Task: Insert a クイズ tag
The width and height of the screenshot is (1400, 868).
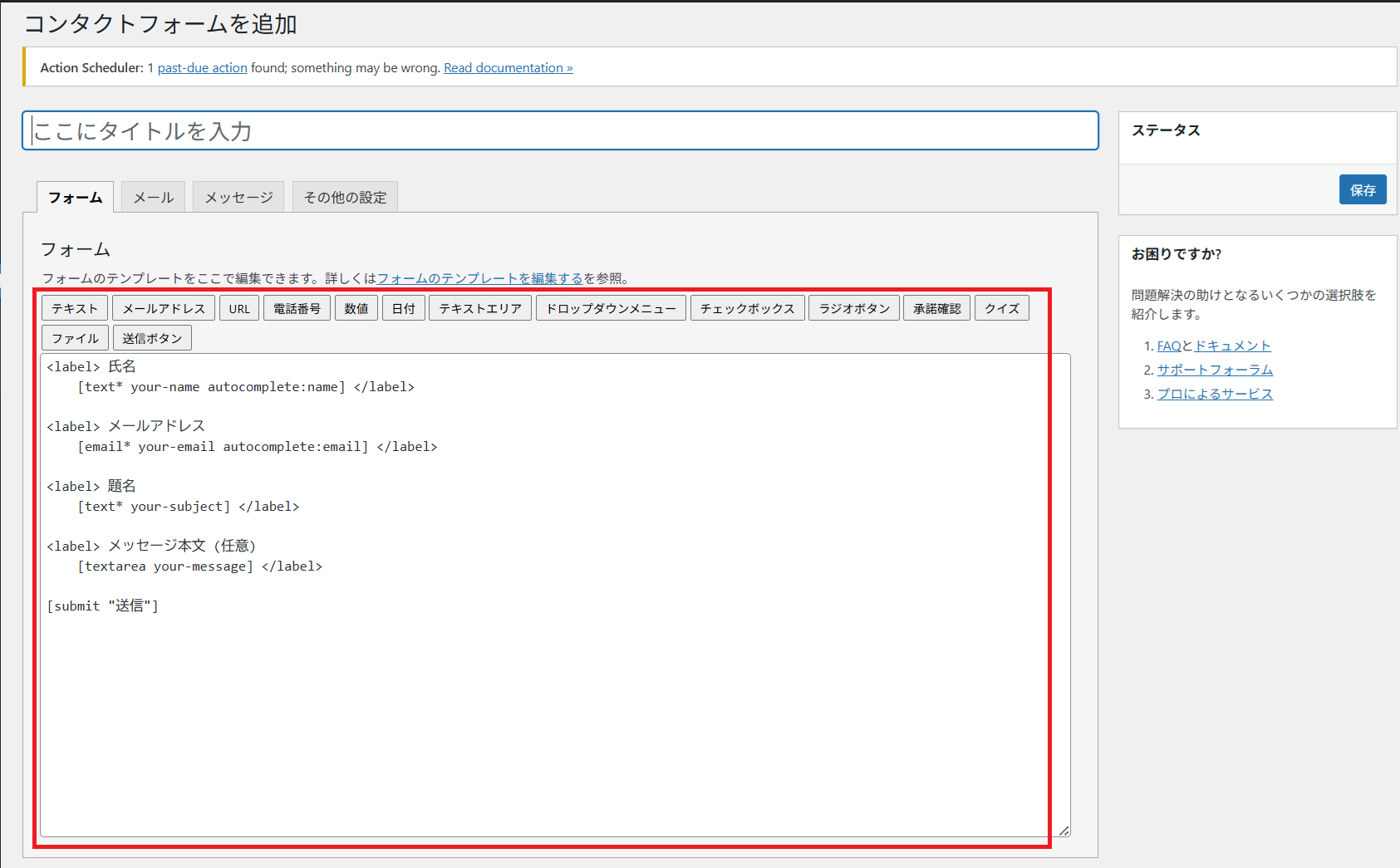Action: tap(1001, 308)
